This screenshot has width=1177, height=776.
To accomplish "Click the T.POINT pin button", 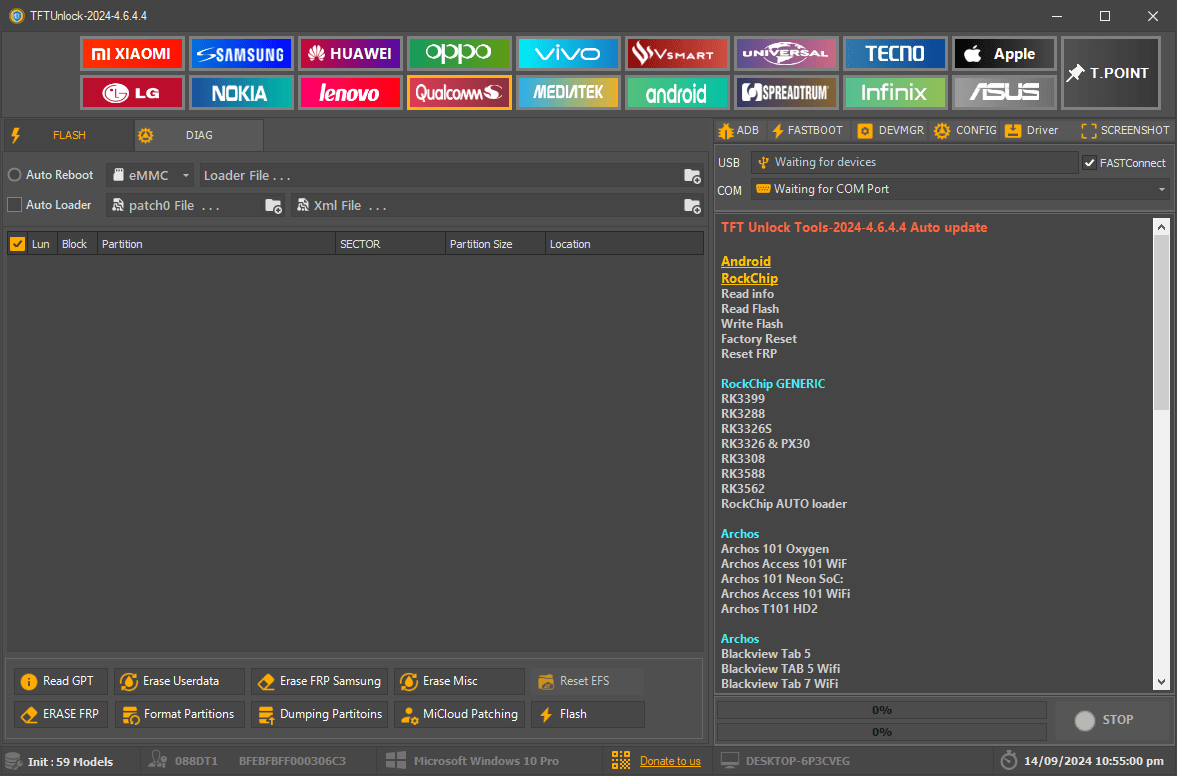I will [1110, 73].
